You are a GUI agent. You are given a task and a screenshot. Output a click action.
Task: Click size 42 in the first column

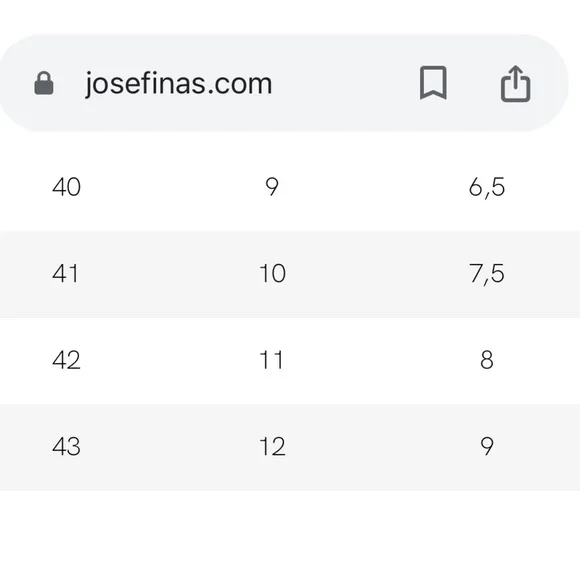tap(67, 360)
